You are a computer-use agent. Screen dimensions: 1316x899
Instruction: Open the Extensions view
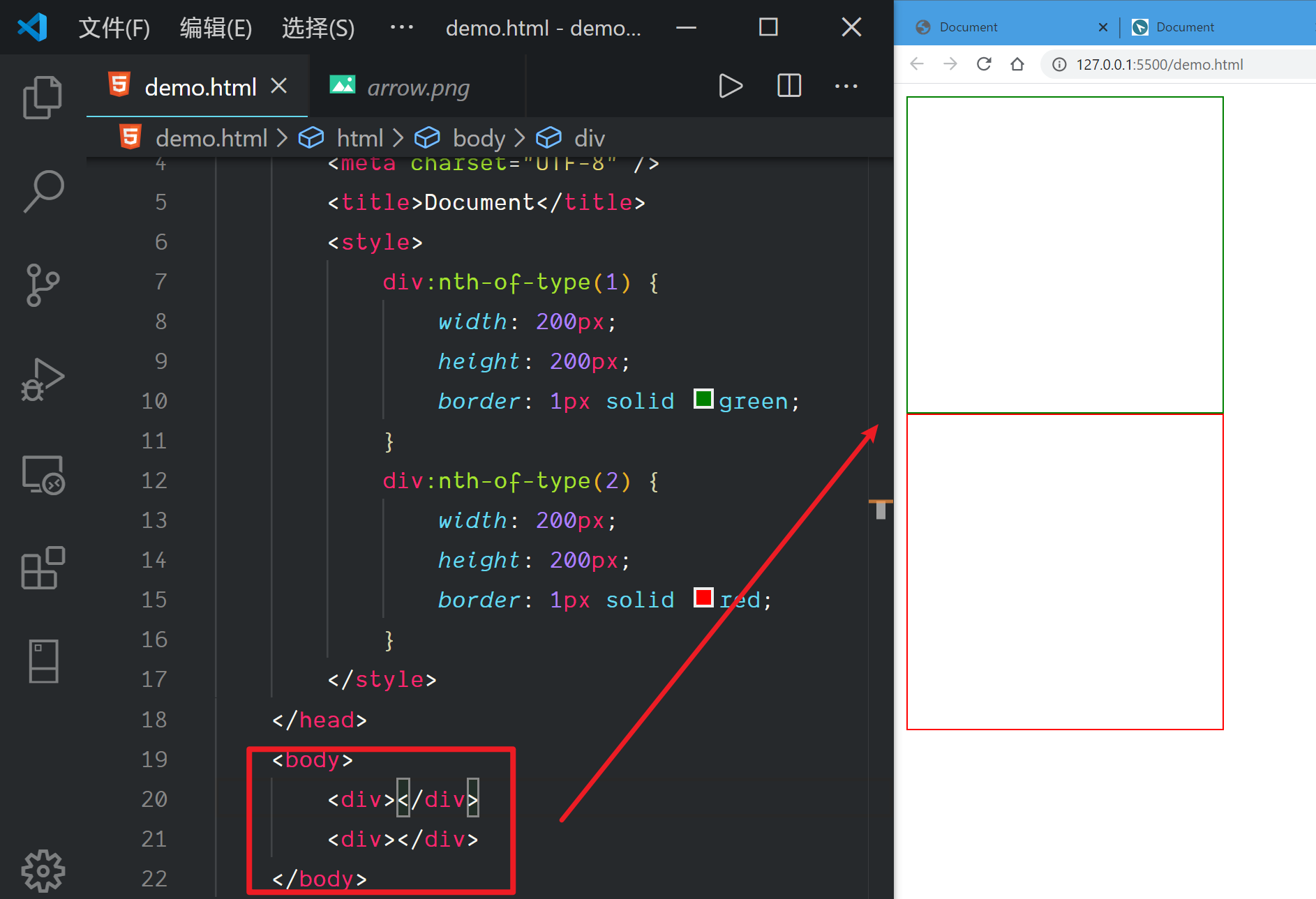coord(43,568)
